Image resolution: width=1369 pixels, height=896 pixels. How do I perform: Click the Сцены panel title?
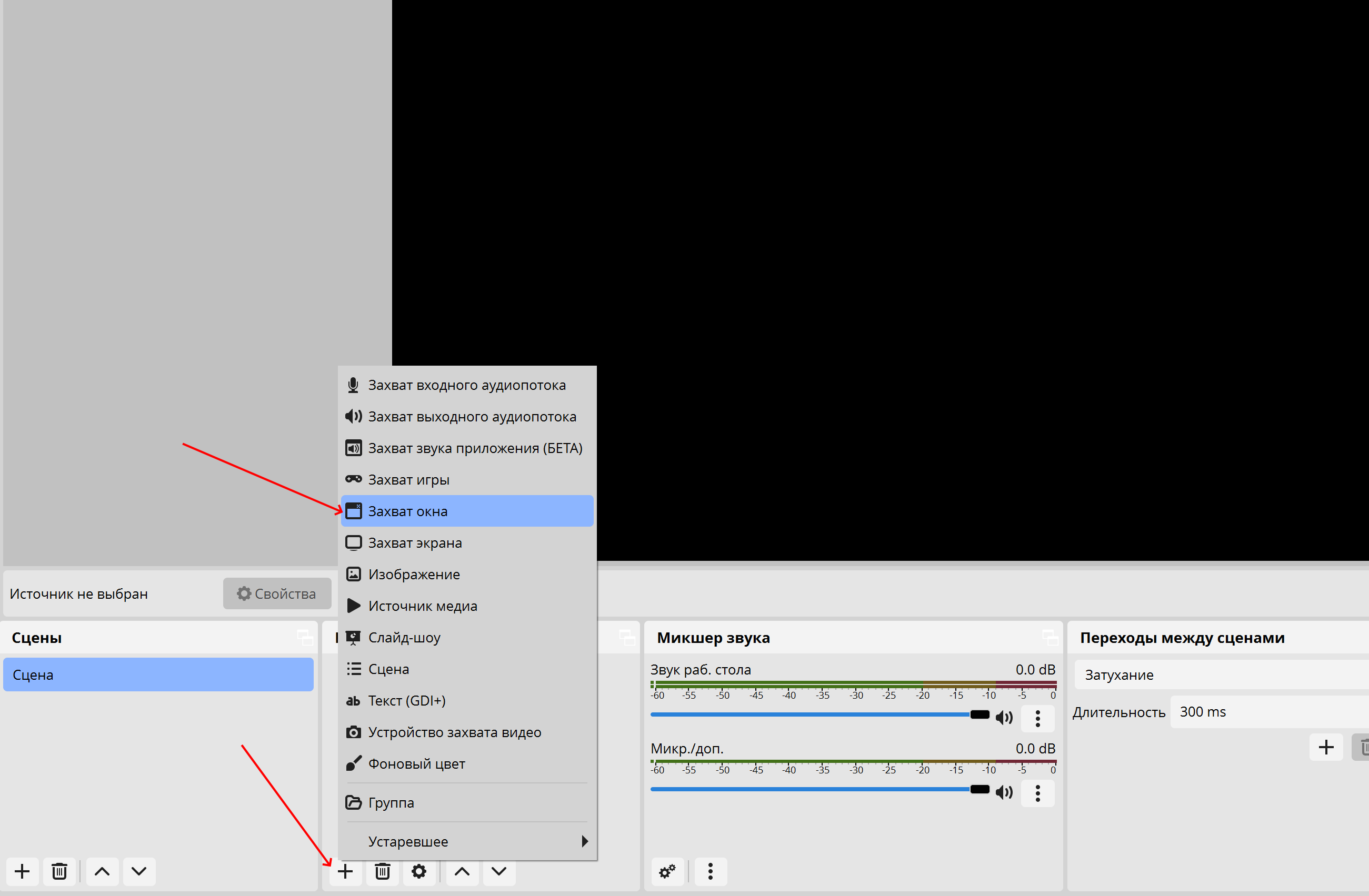click(x=37, y=638)
